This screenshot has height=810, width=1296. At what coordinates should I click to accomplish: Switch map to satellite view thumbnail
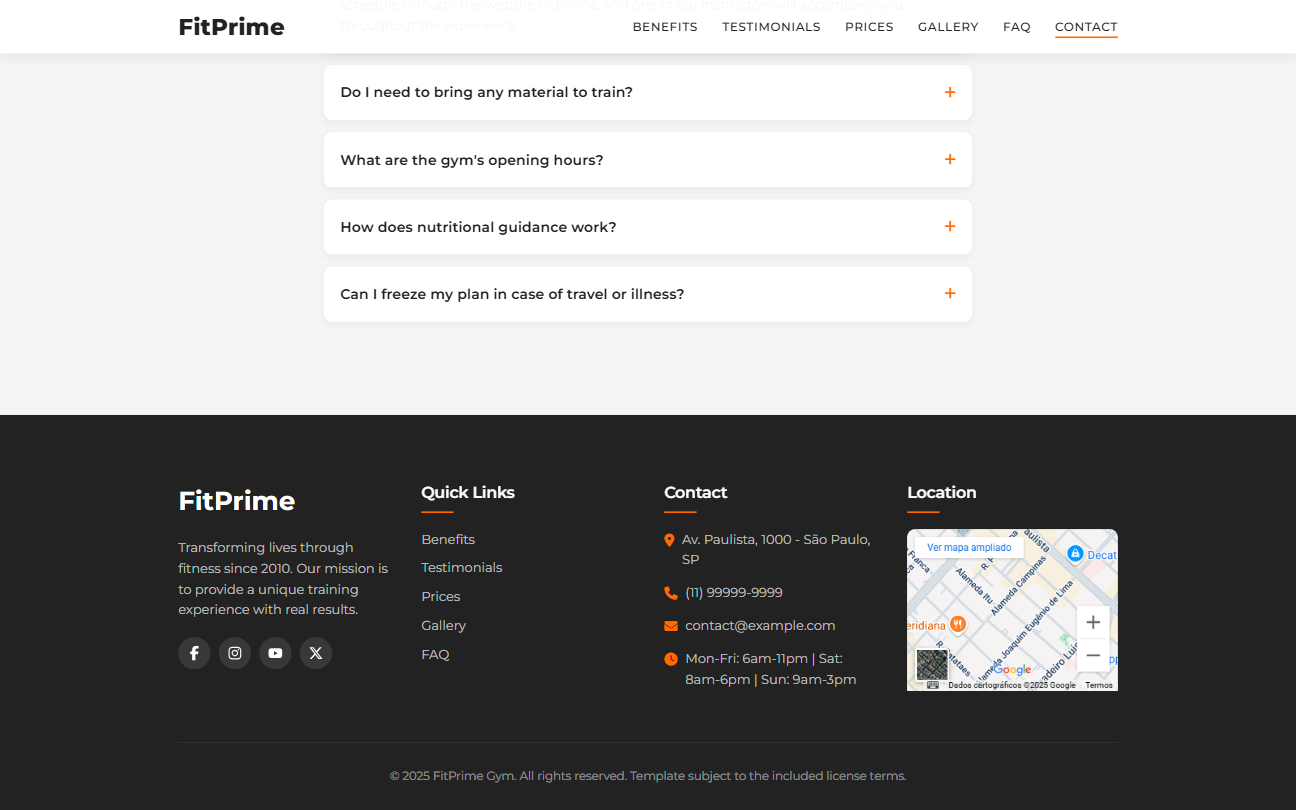pyautogui.click(x=932, y=665)
